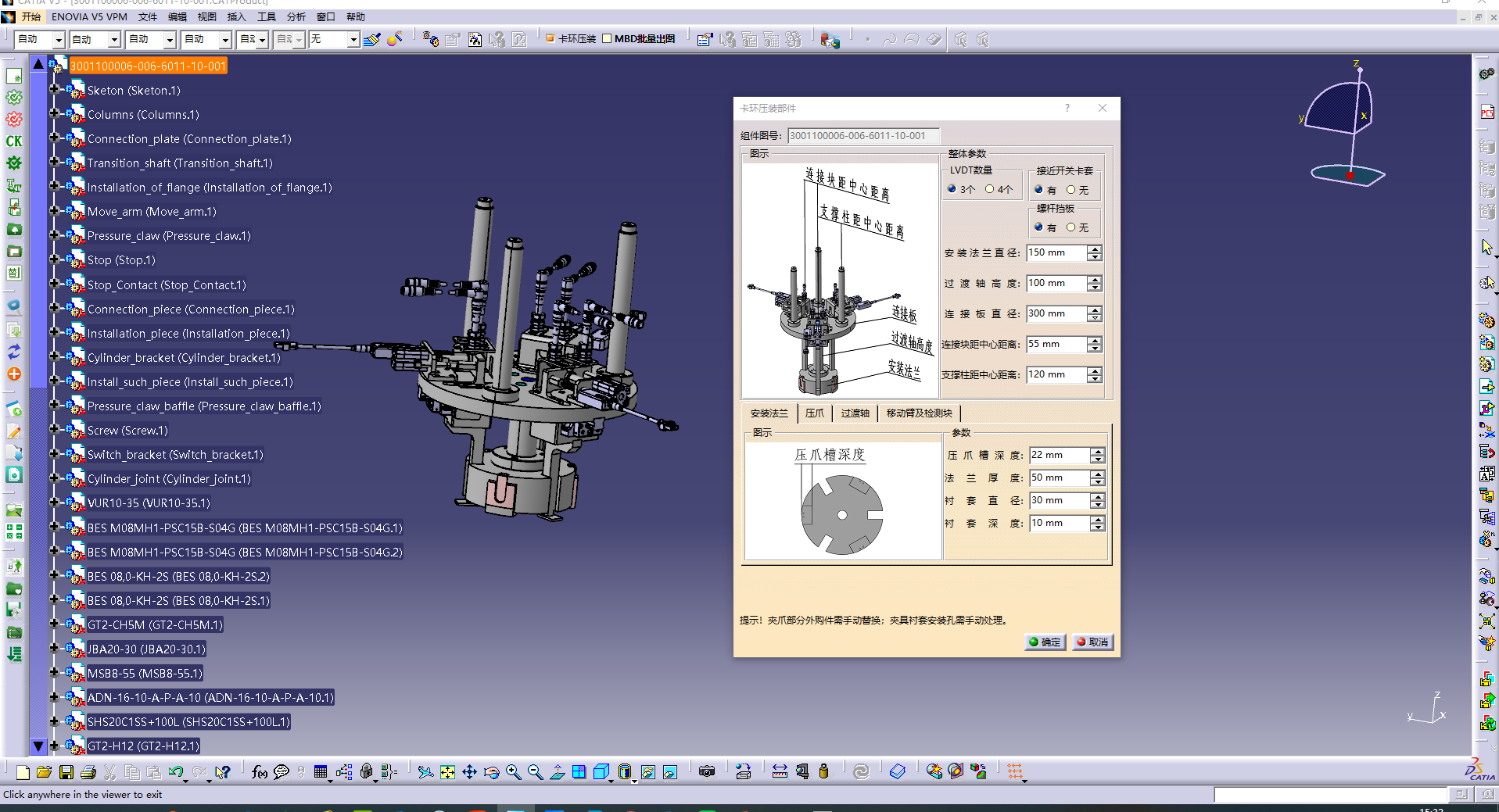Select the Rotate view tool
The image size is (1499, 812).
[x=491, y=772]
